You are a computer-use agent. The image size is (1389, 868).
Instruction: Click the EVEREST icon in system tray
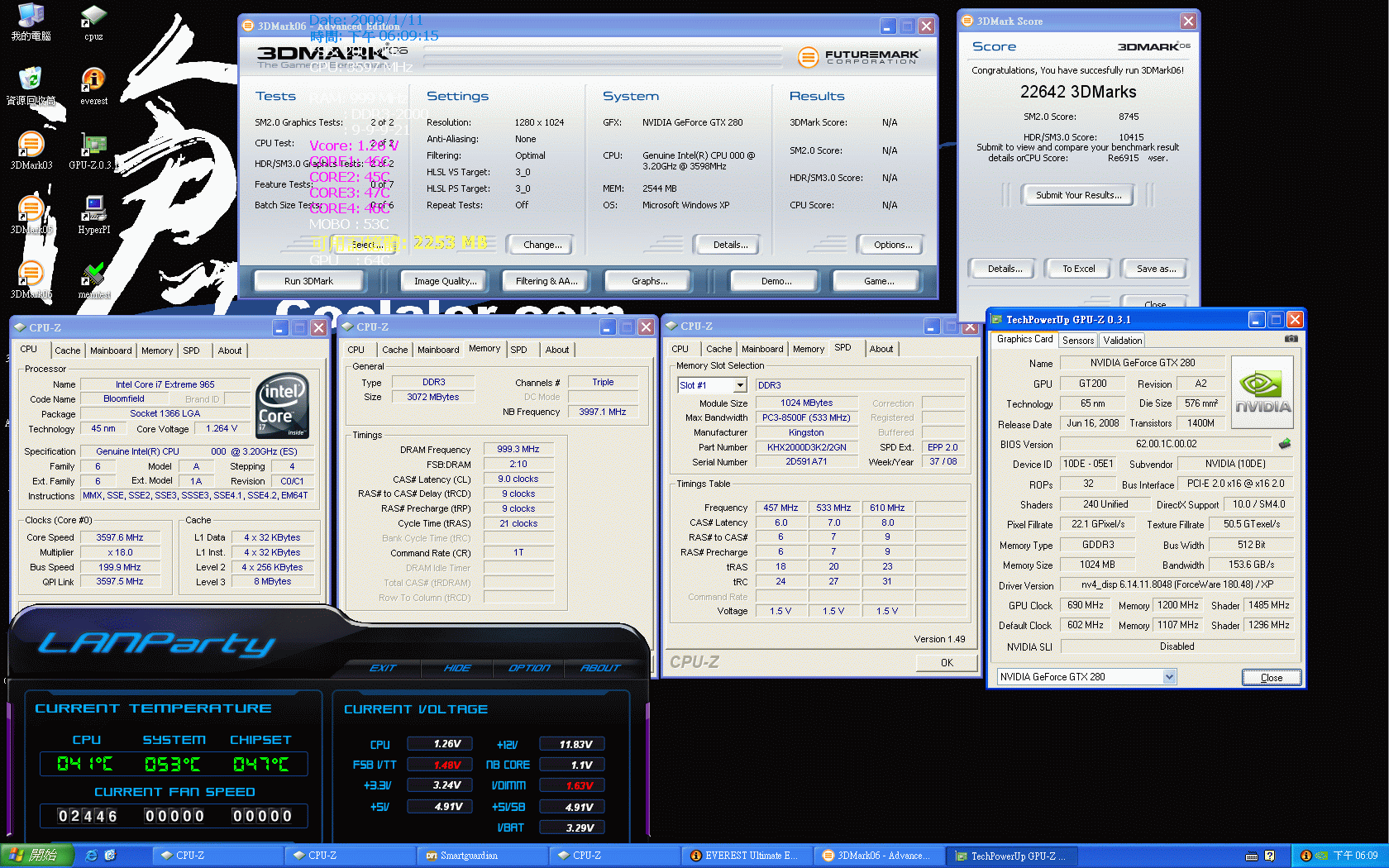(1305, 856)
